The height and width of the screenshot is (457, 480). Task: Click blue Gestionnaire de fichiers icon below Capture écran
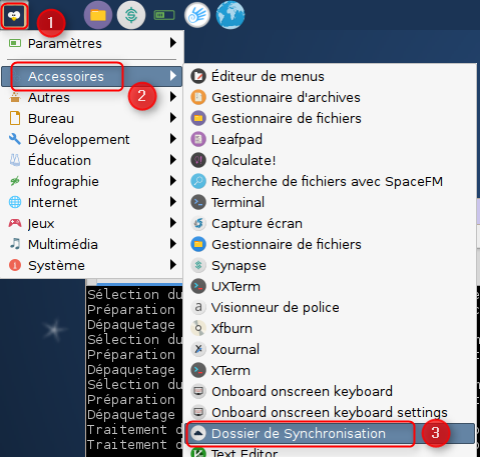coord(198,244)
